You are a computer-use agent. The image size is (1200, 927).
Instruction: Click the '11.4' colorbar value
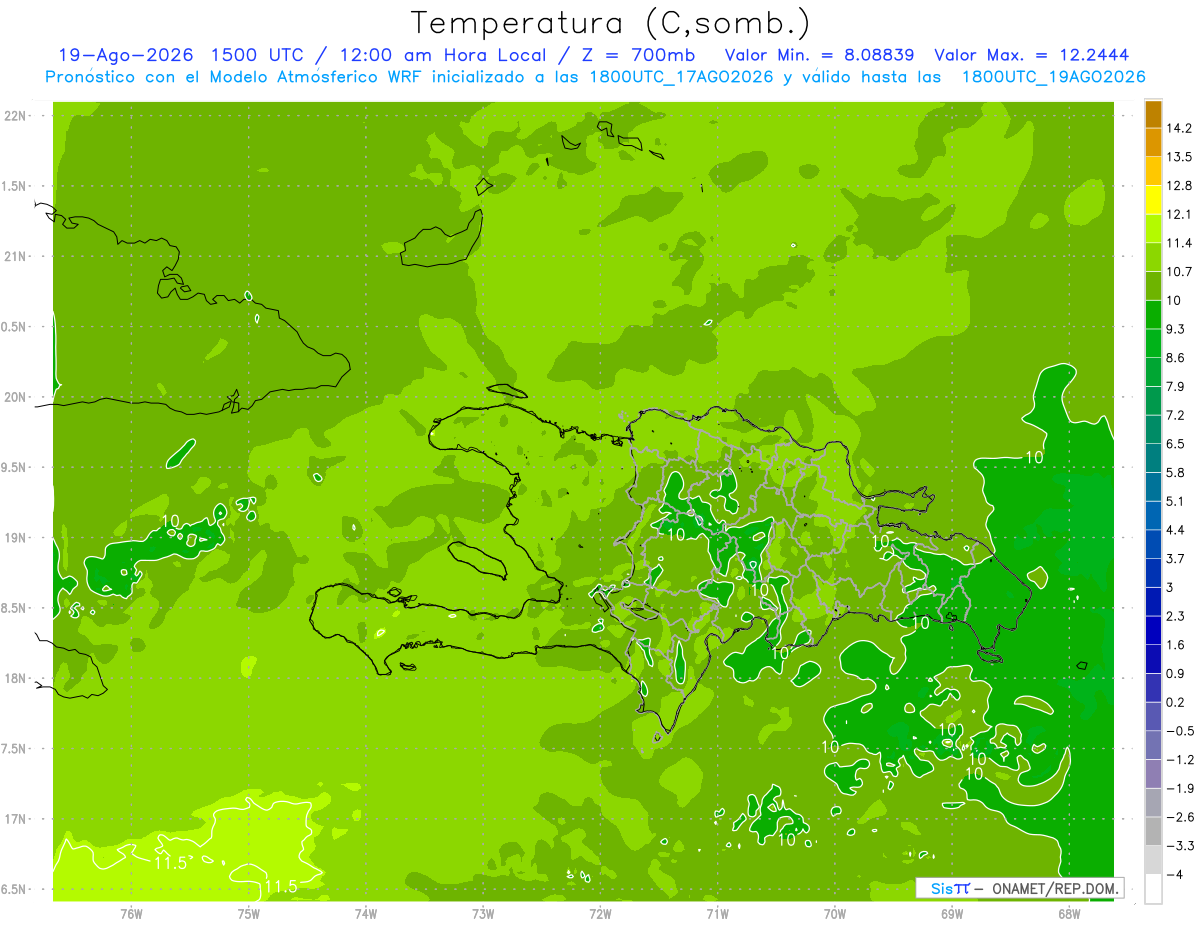pos(1180,243)
